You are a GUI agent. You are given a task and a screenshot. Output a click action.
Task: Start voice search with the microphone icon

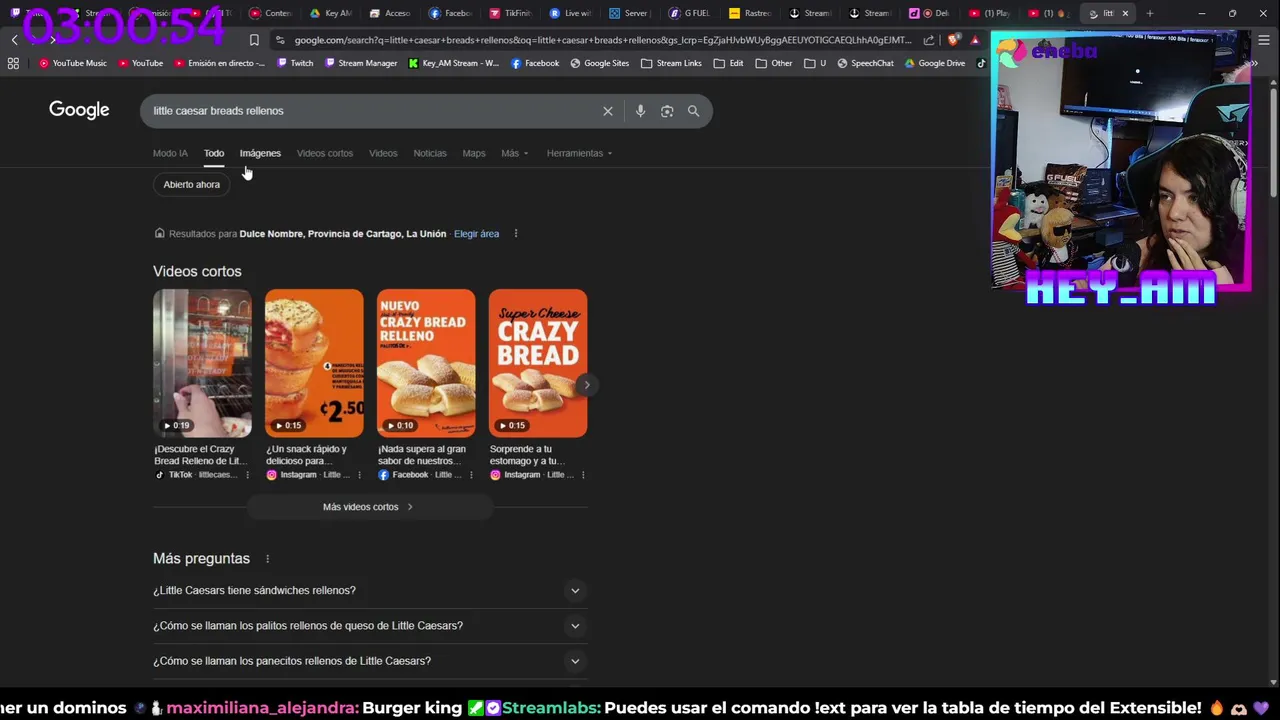pos(640,111)
